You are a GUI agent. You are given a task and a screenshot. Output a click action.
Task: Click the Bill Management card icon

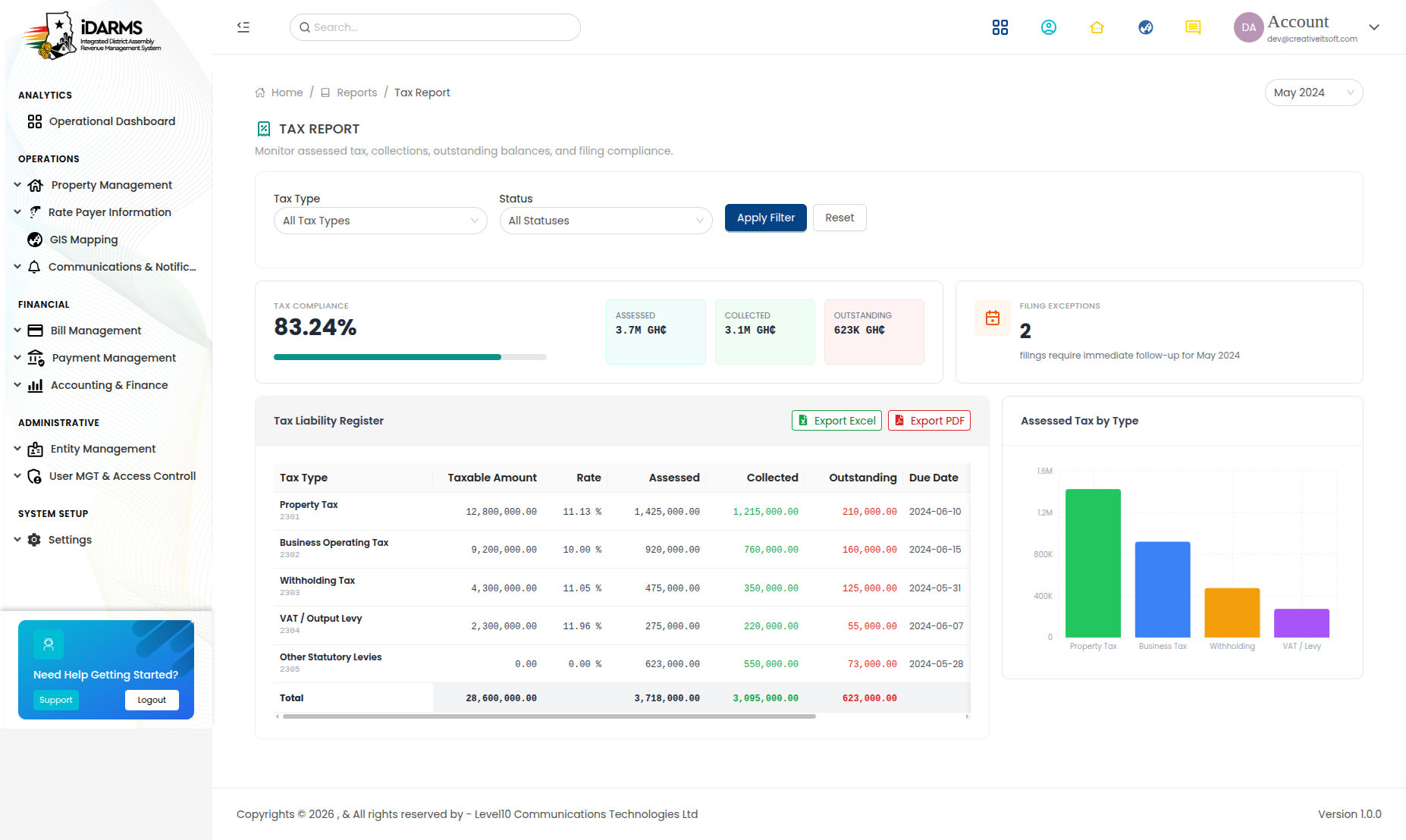tap(36, 331)
